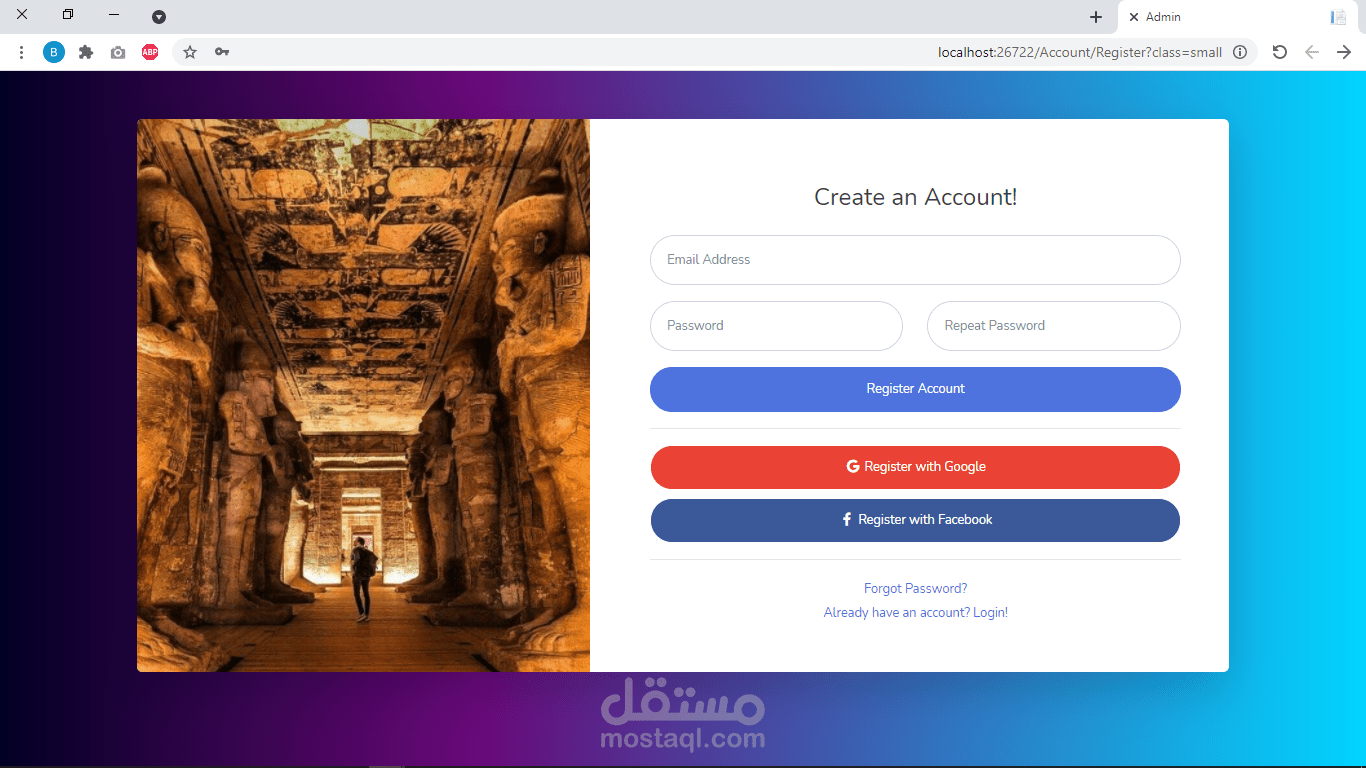Bookmark this page with the star icon
The width and height of the screenshot is (1366, 768).
[x=190, y=52]
